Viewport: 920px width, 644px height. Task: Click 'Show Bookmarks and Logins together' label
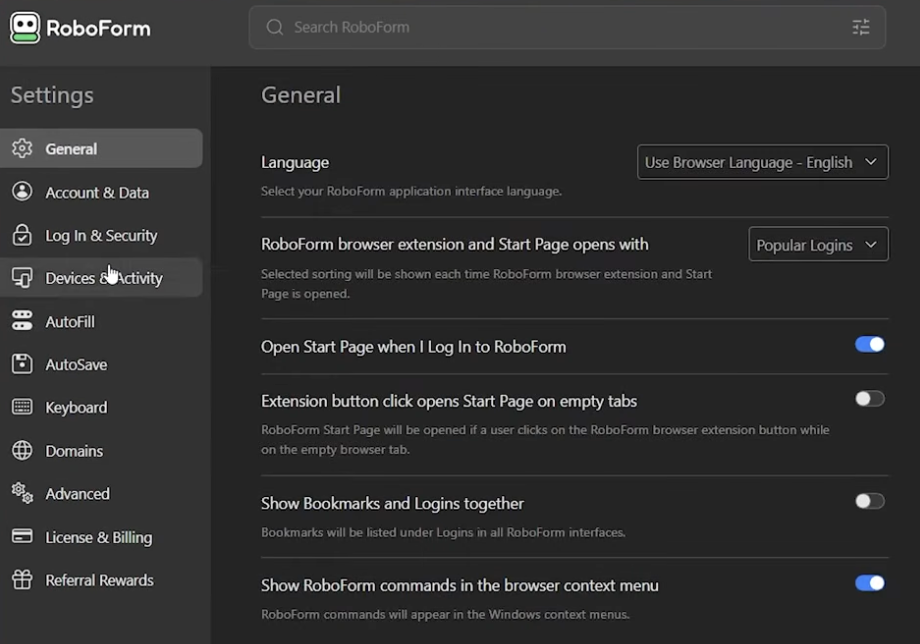coord(393,503)
